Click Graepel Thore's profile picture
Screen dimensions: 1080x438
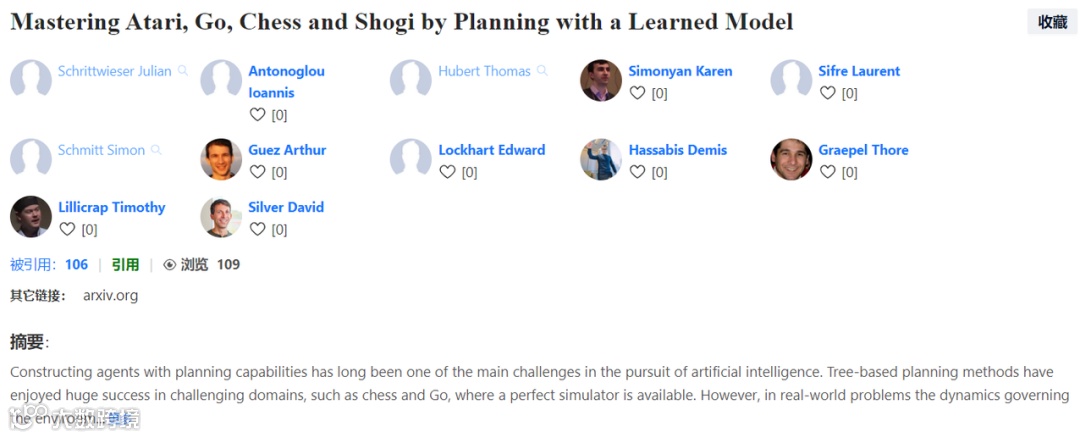[x=791, y=159]
